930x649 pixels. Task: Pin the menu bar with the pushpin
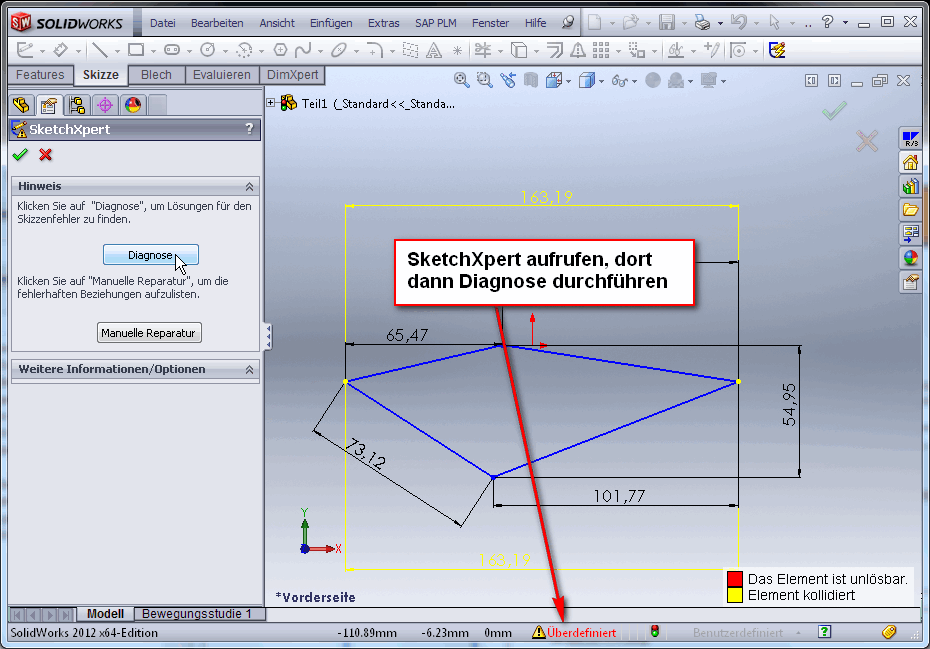[x=568, y=23]
